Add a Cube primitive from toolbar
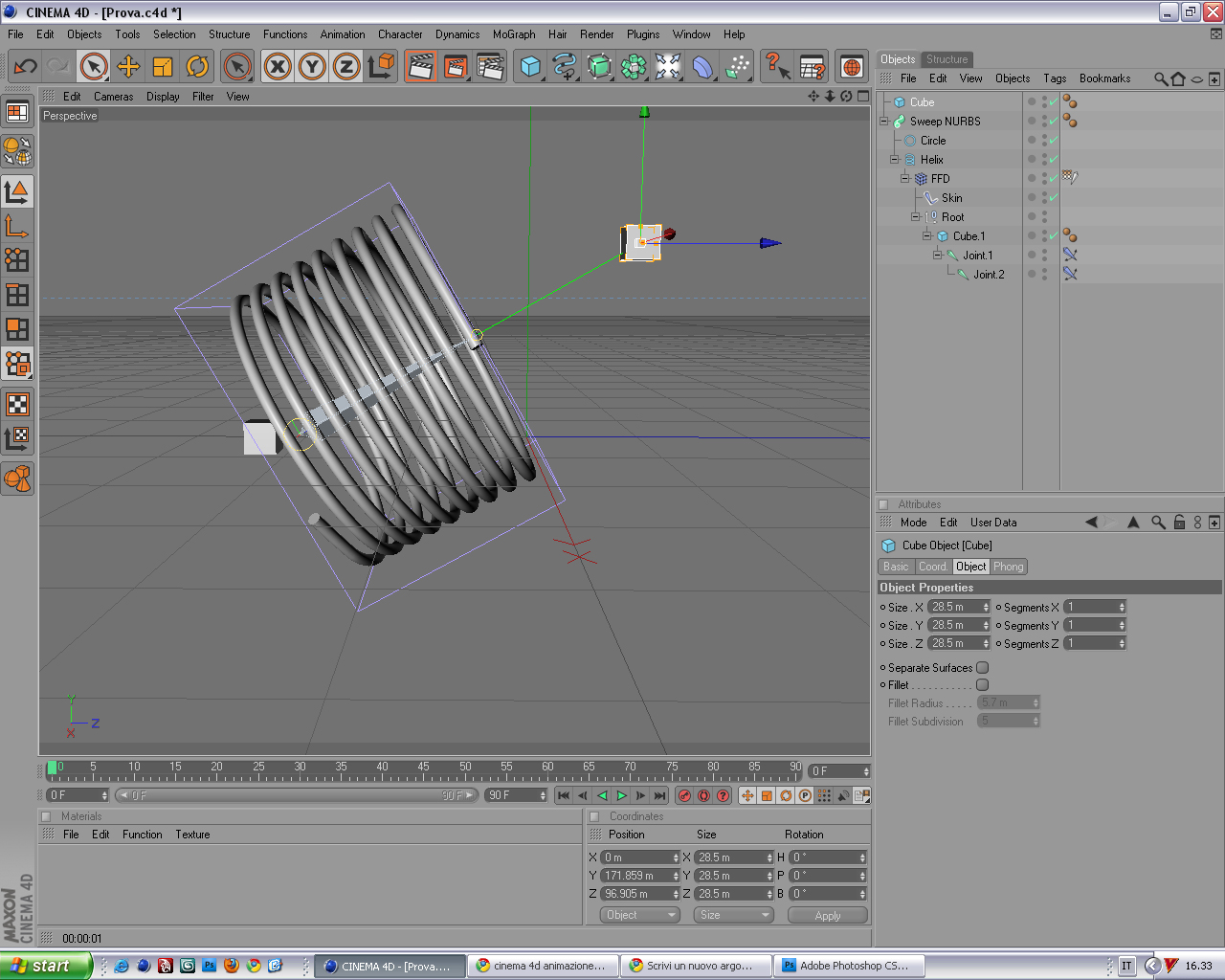1225x980 pixels. coord(530,66)
